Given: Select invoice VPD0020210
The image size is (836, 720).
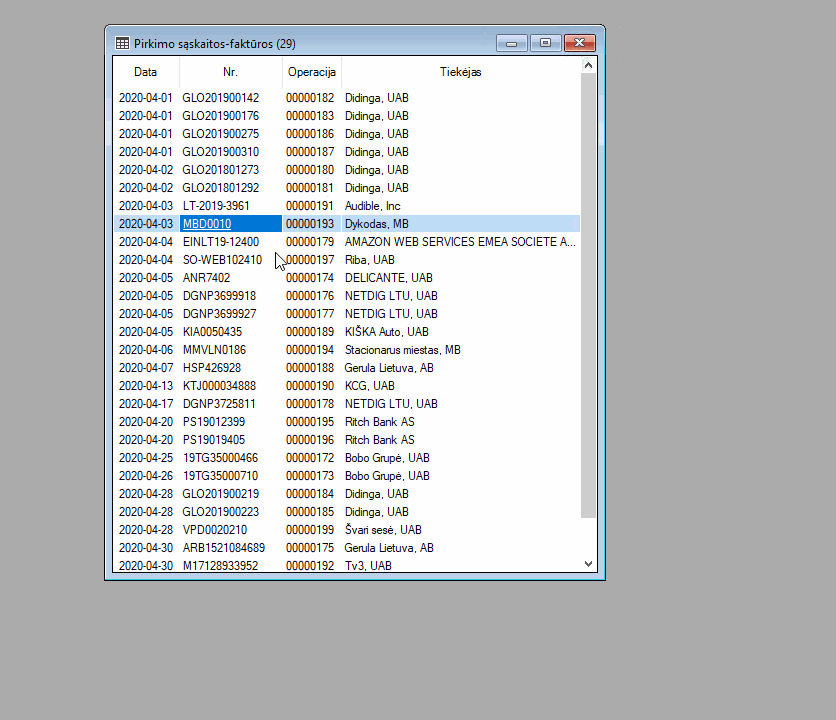Looking at the screenshot, I should pos(215,530).
